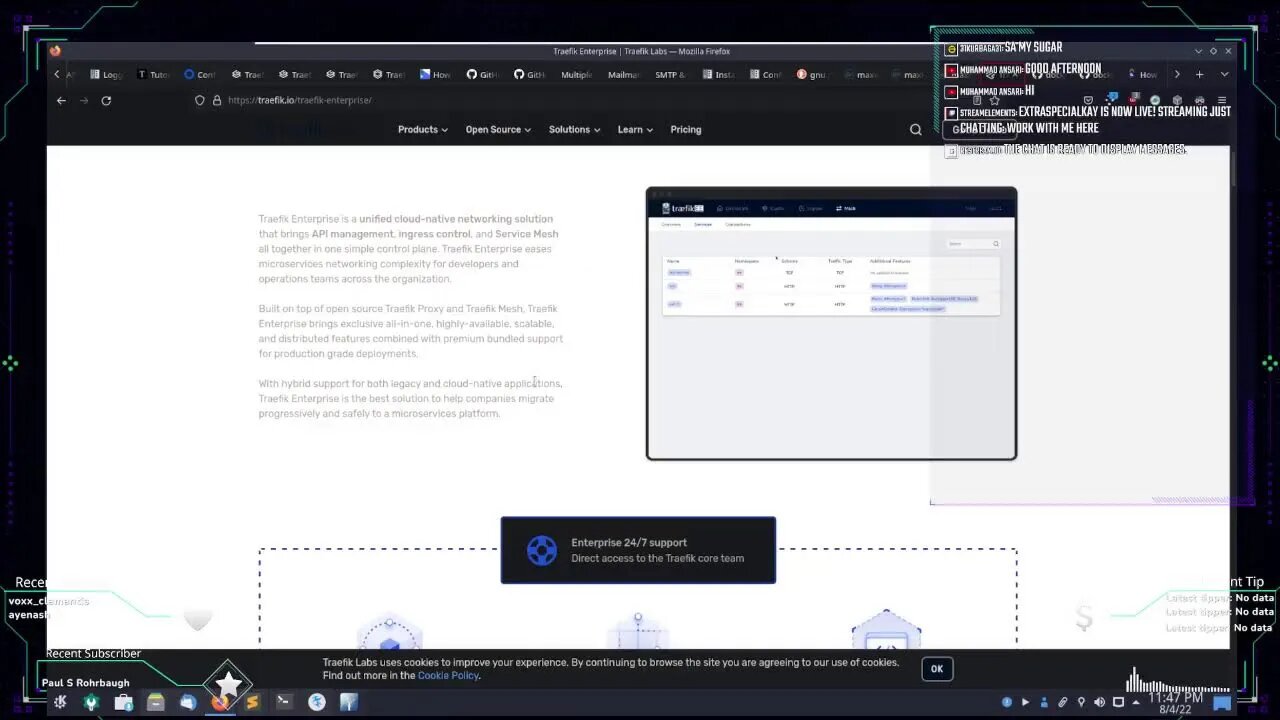The width and height of the screenshot is (1280, 720).
Task: Open the KDE application launcher
Action: coord(60,702)
